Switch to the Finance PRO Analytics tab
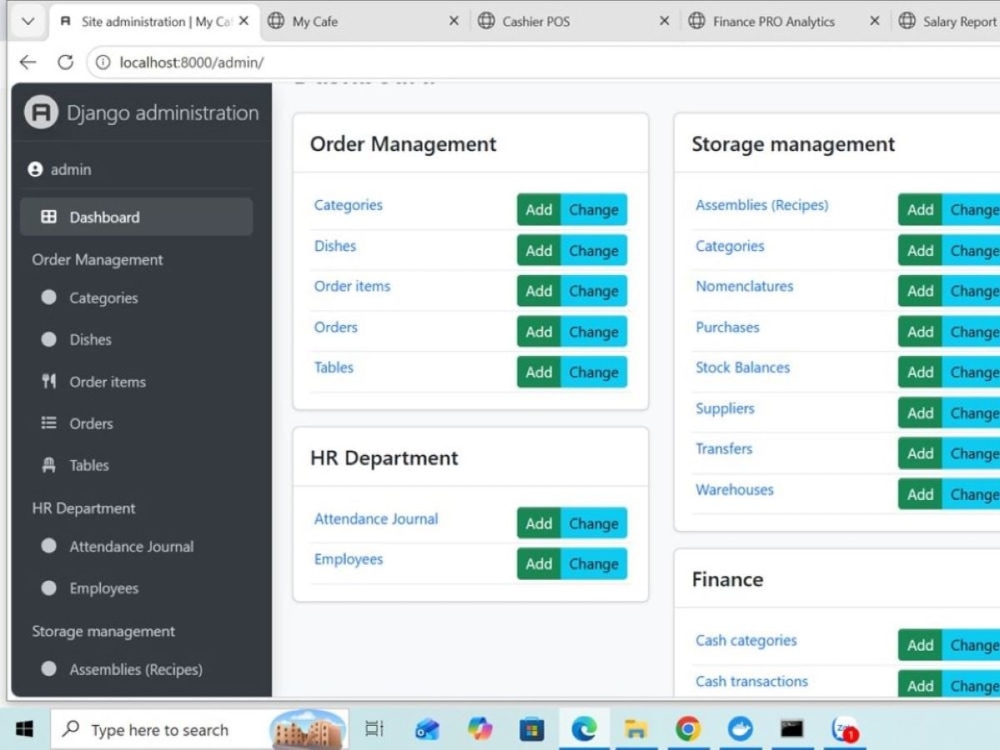 (x=784, y=21)
